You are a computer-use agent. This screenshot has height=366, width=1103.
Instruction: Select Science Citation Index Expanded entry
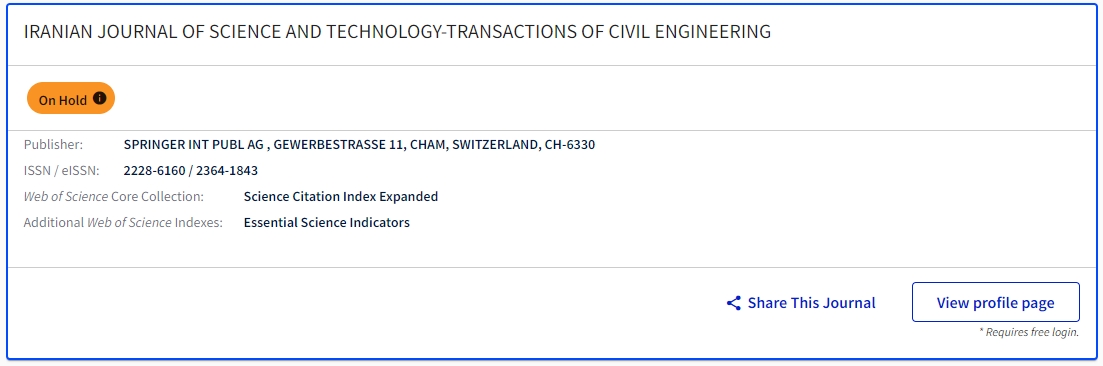(340, 196)
